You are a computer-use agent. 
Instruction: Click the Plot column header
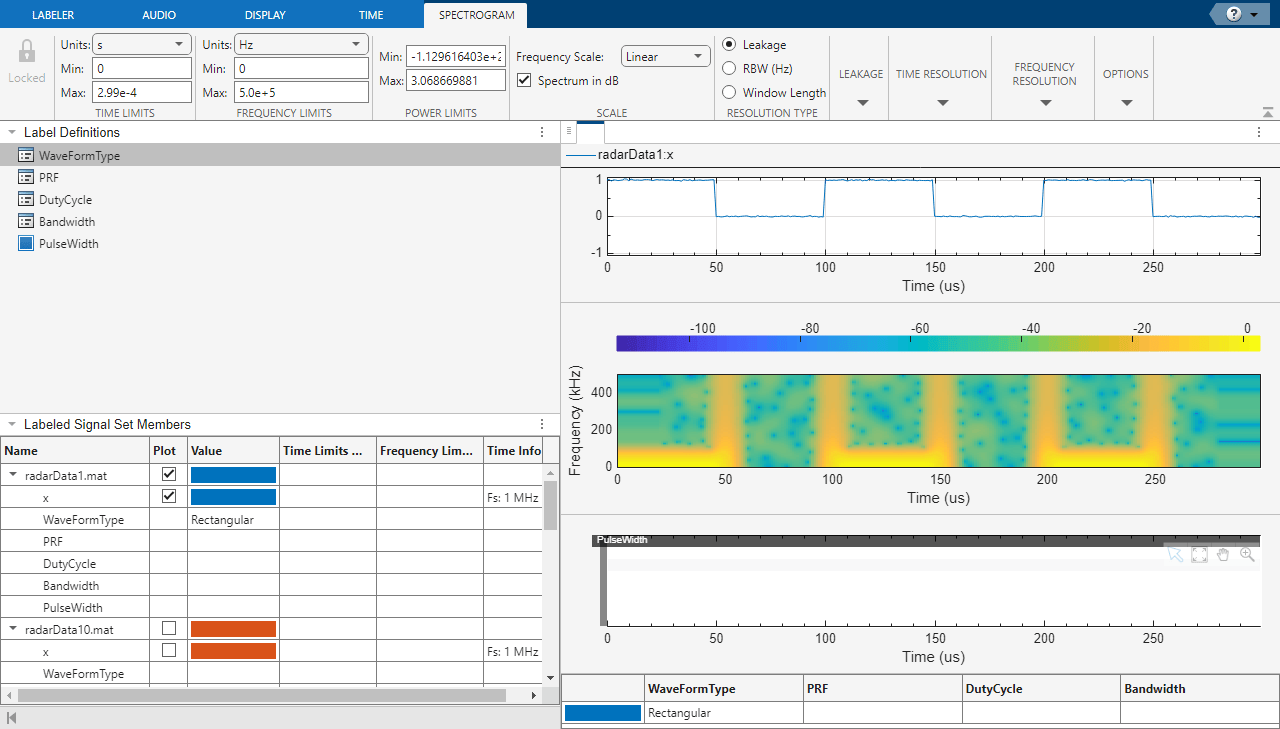coord(168,451)
